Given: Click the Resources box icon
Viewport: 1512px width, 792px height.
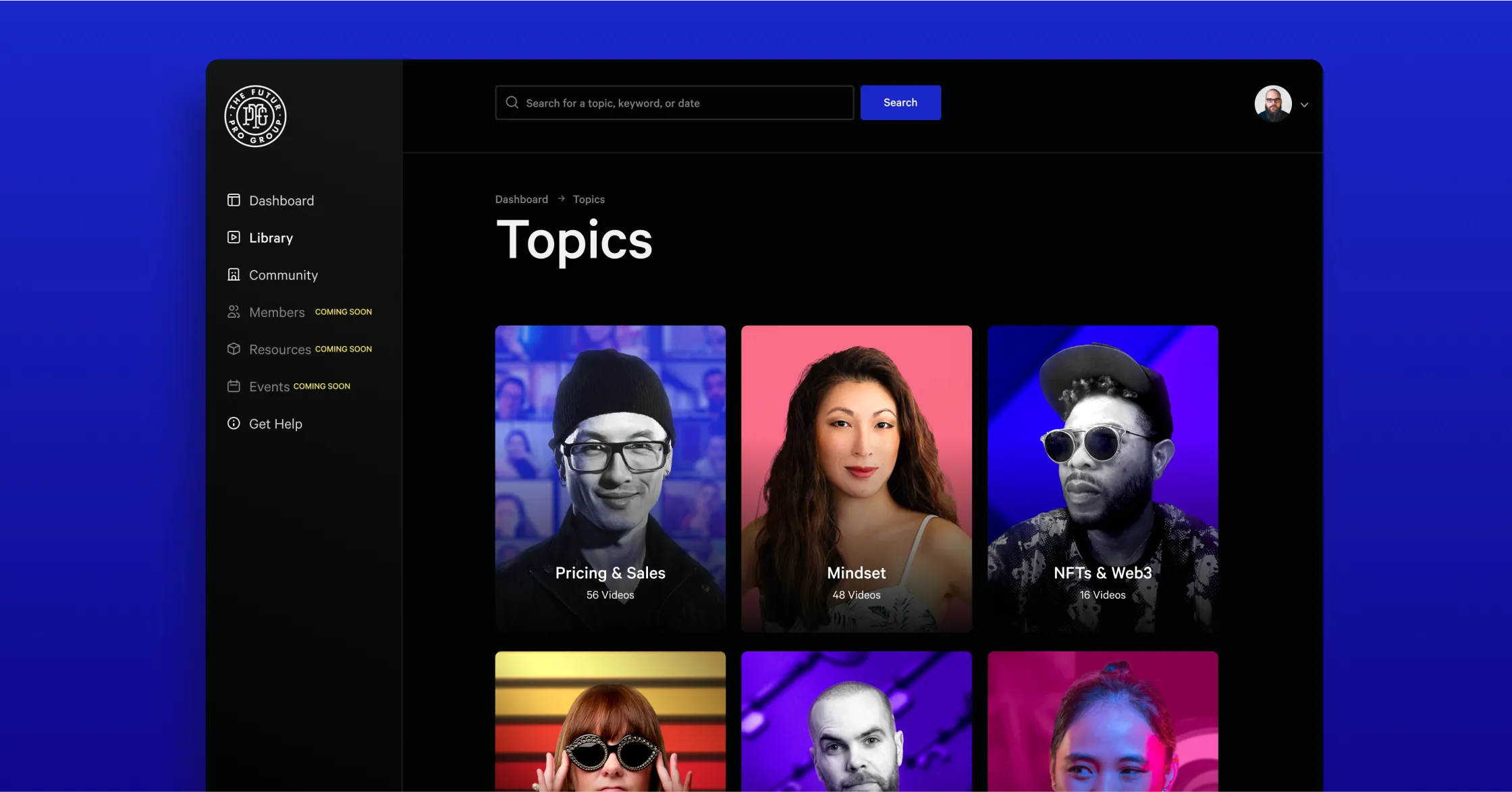Looking at the screenshot, I should 234,349.
